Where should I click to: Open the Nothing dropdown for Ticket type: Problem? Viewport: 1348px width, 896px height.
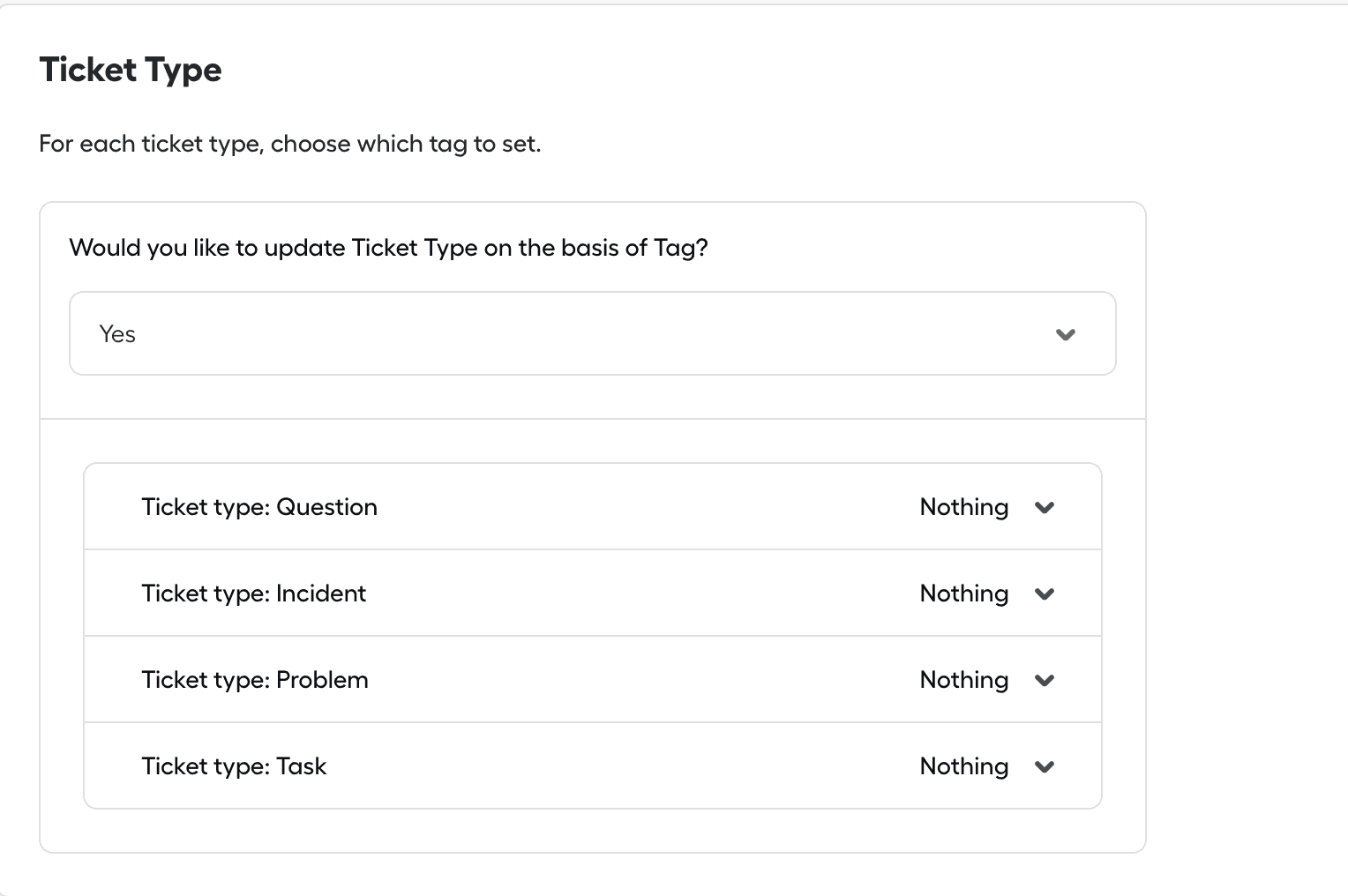[x=987, y=680]
